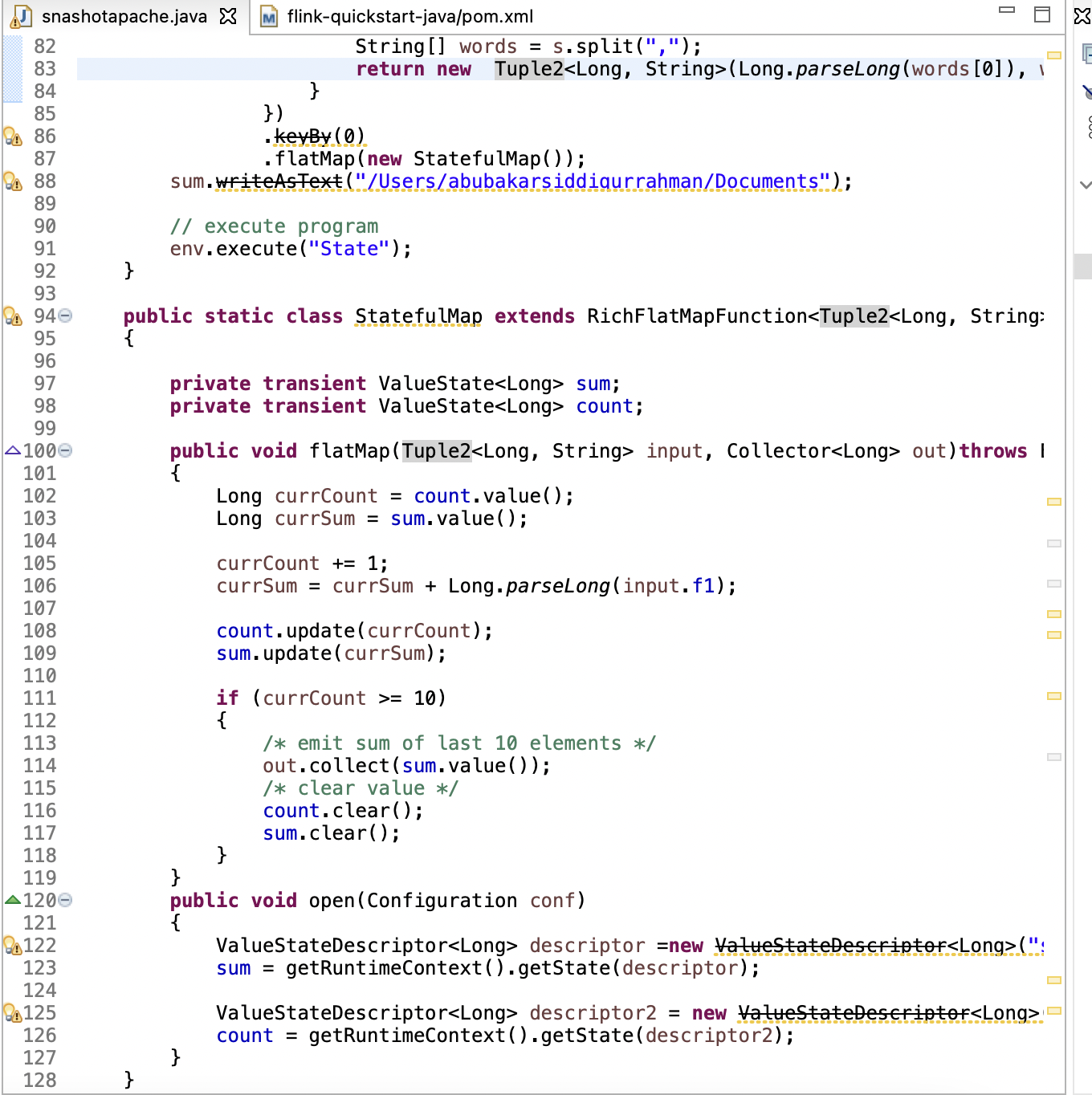
Task: Click the green override marker on line 120
Action: click(x=13, y=900)
